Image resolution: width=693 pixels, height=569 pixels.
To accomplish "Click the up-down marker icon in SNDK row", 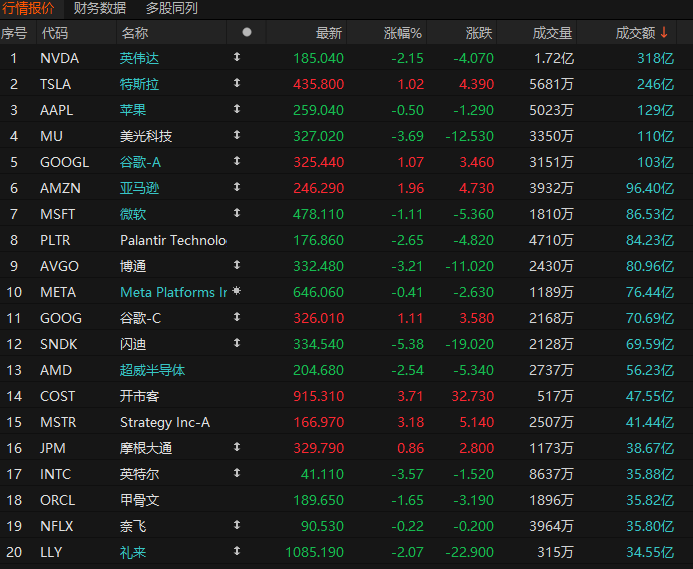I will [x=237, y=343].
